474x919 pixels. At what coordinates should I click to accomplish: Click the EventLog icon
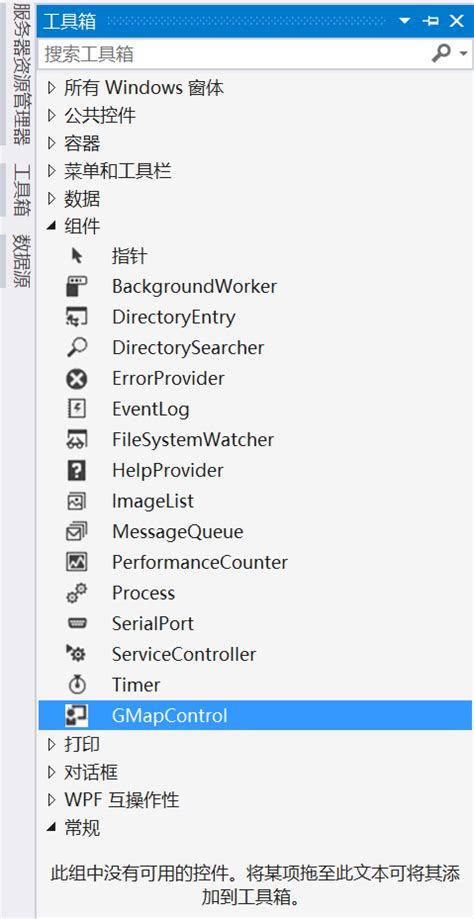(76, 409)
